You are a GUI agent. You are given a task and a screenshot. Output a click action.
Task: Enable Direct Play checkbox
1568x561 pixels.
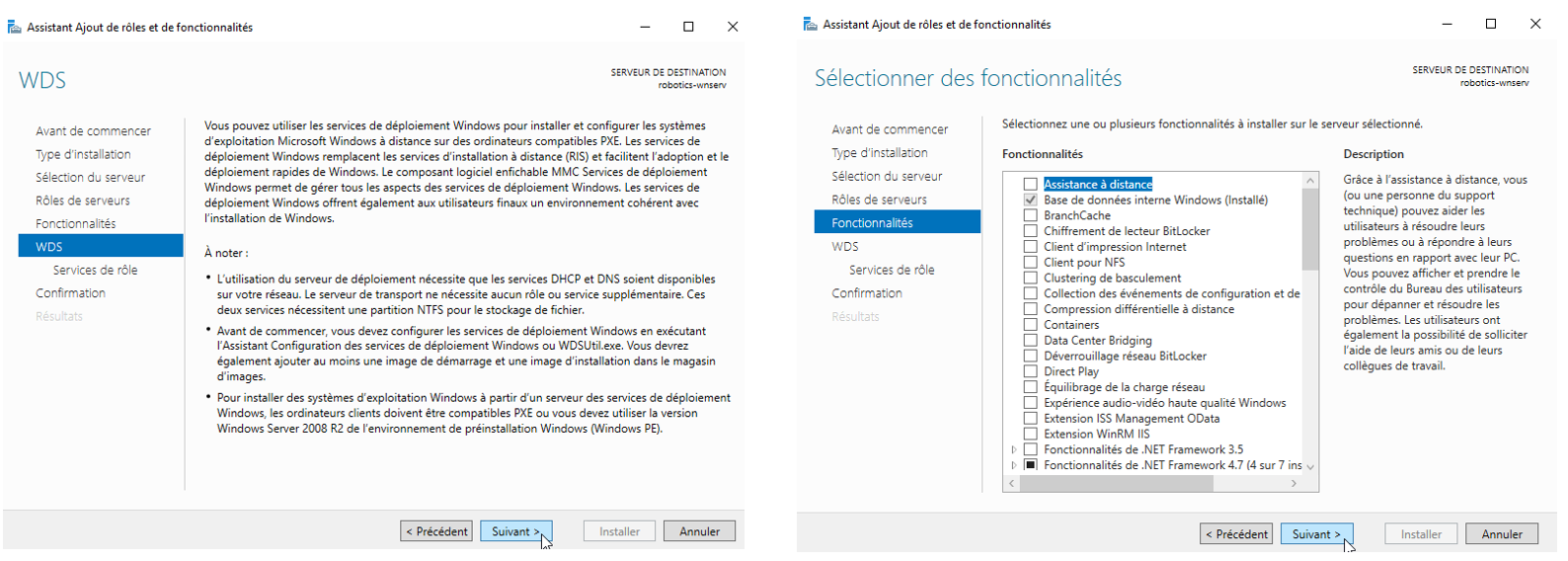pos(1030,371)
